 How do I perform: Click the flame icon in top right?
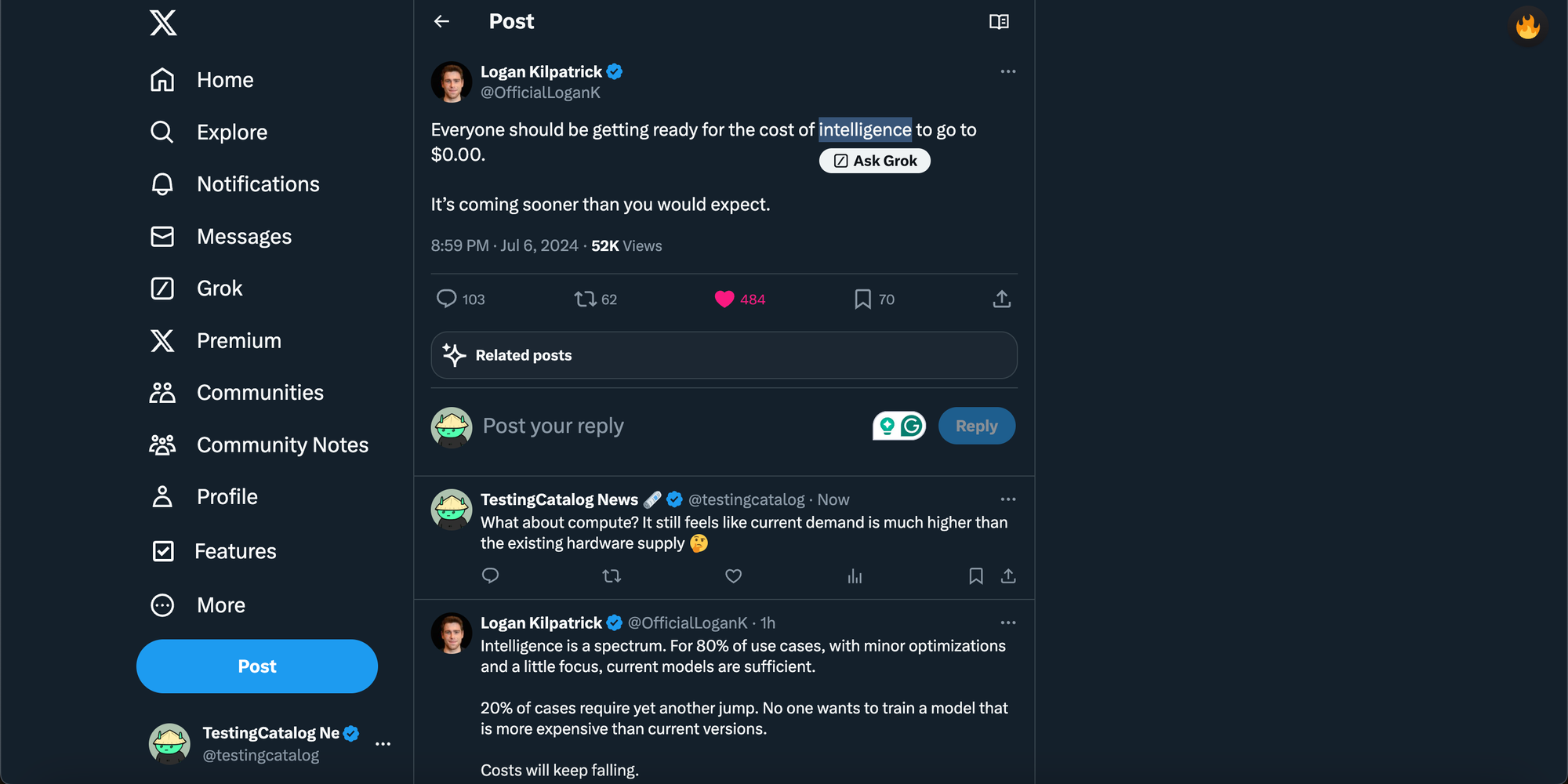[1527, 27]
